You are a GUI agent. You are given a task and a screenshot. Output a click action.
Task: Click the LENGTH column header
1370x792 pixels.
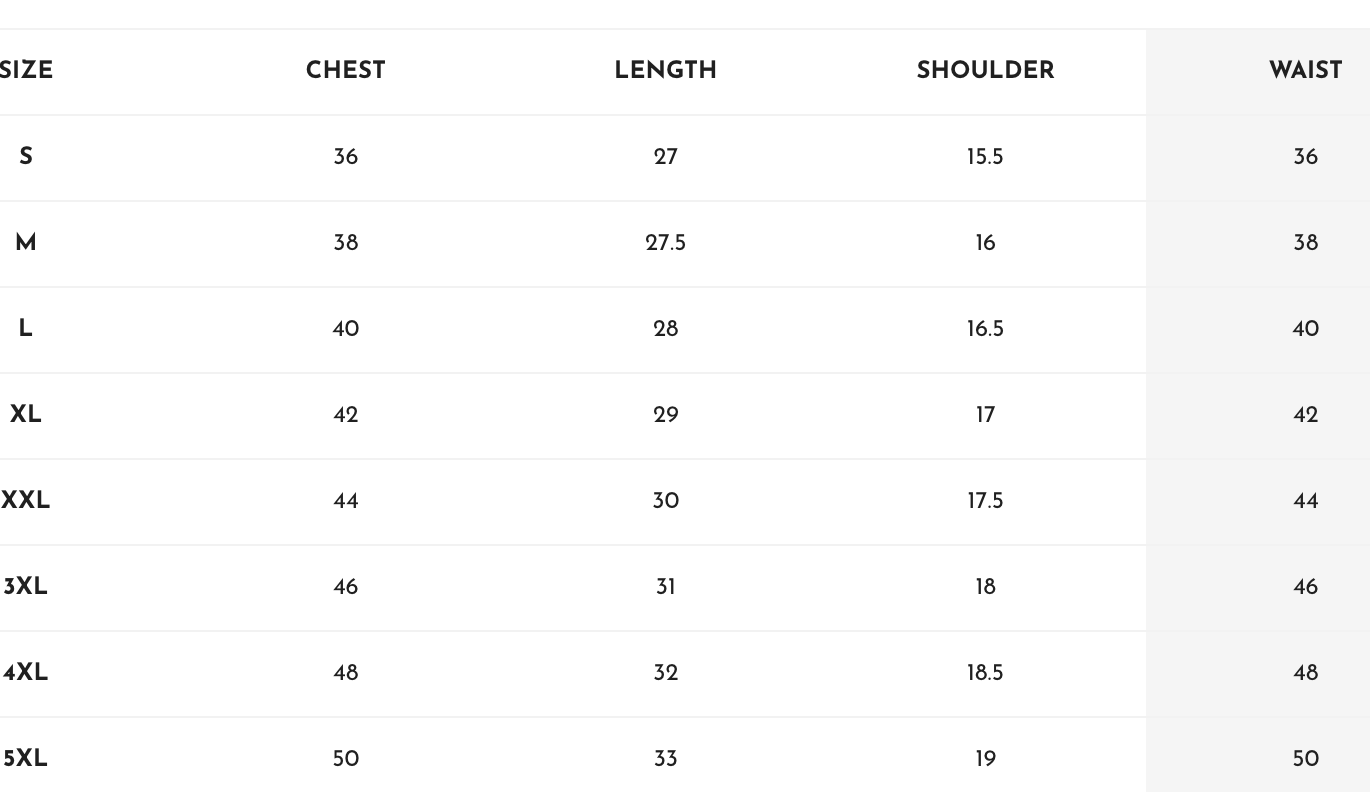665,71
